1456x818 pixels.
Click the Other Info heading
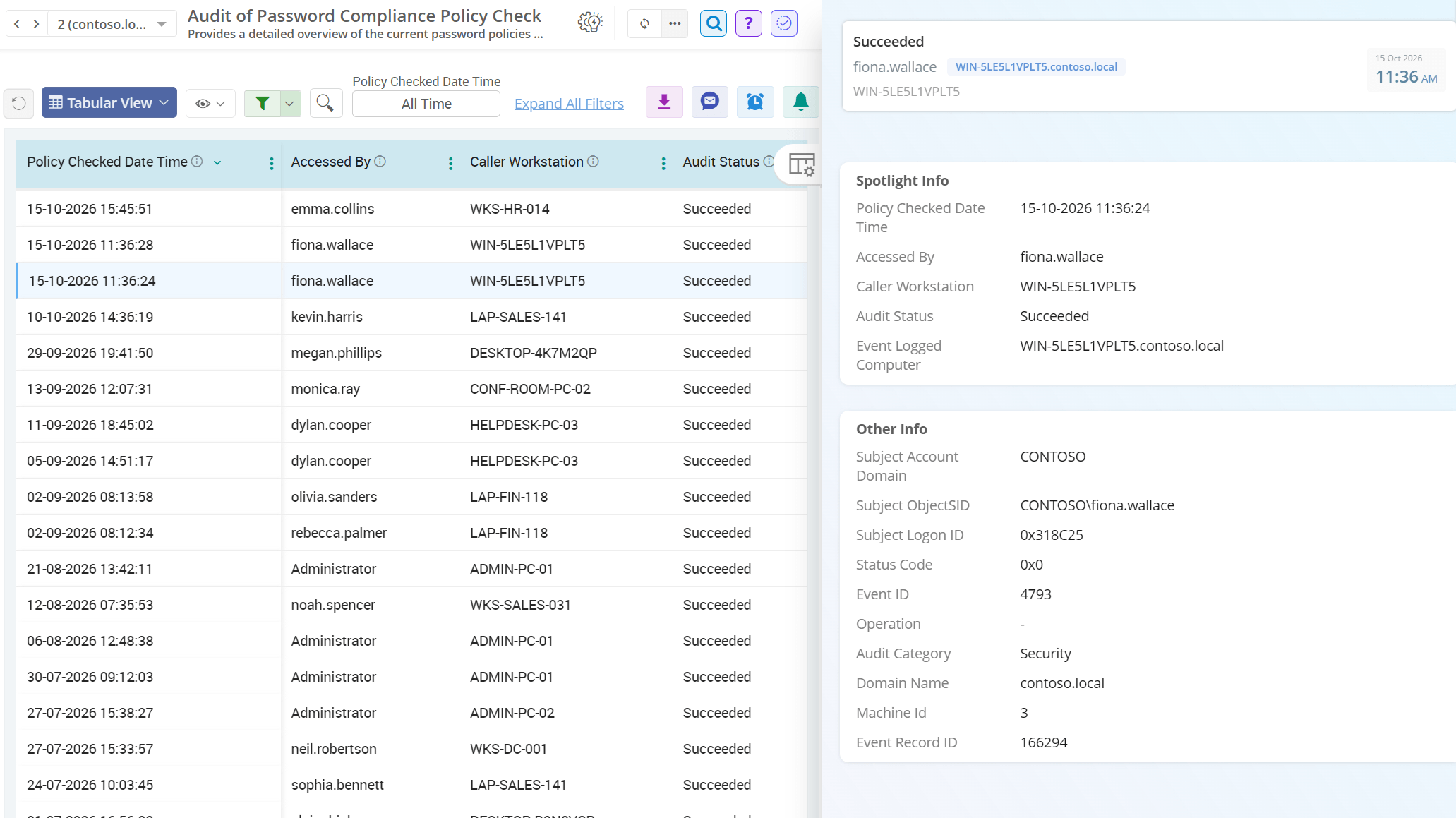(x=891, y=429)
